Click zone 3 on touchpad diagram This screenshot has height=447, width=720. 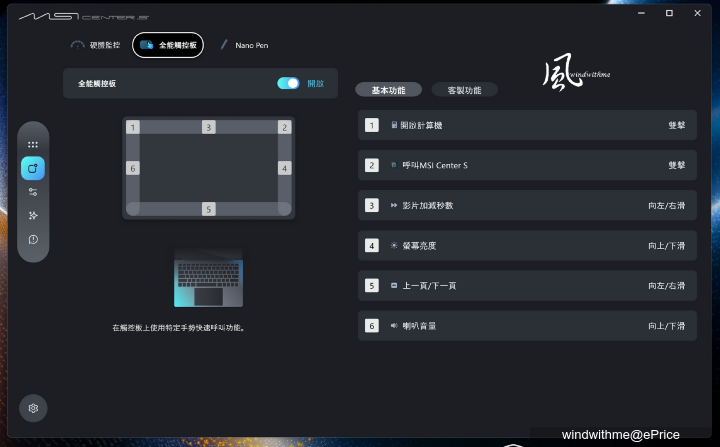click(x=208, y=127)
